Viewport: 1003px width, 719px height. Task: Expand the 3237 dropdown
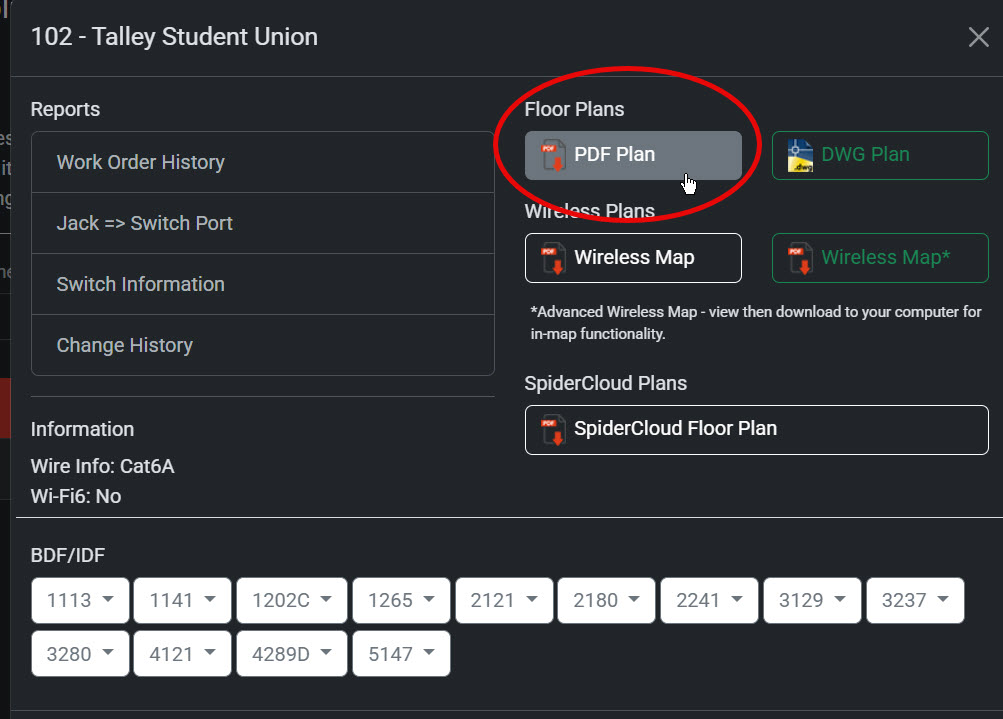coord(915,600)
